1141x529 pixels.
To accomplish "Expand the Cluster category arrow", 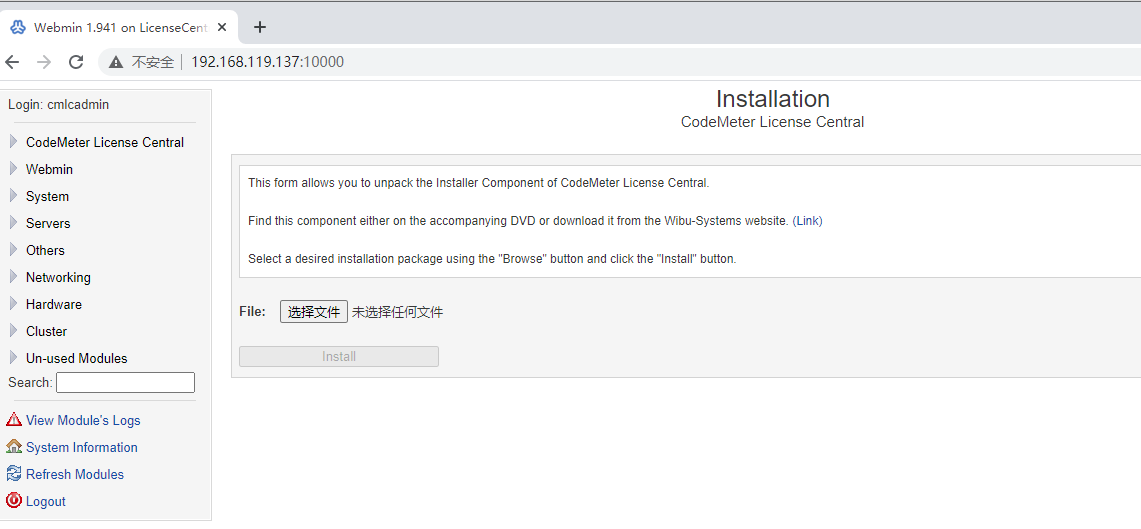I will pos(13,330).
